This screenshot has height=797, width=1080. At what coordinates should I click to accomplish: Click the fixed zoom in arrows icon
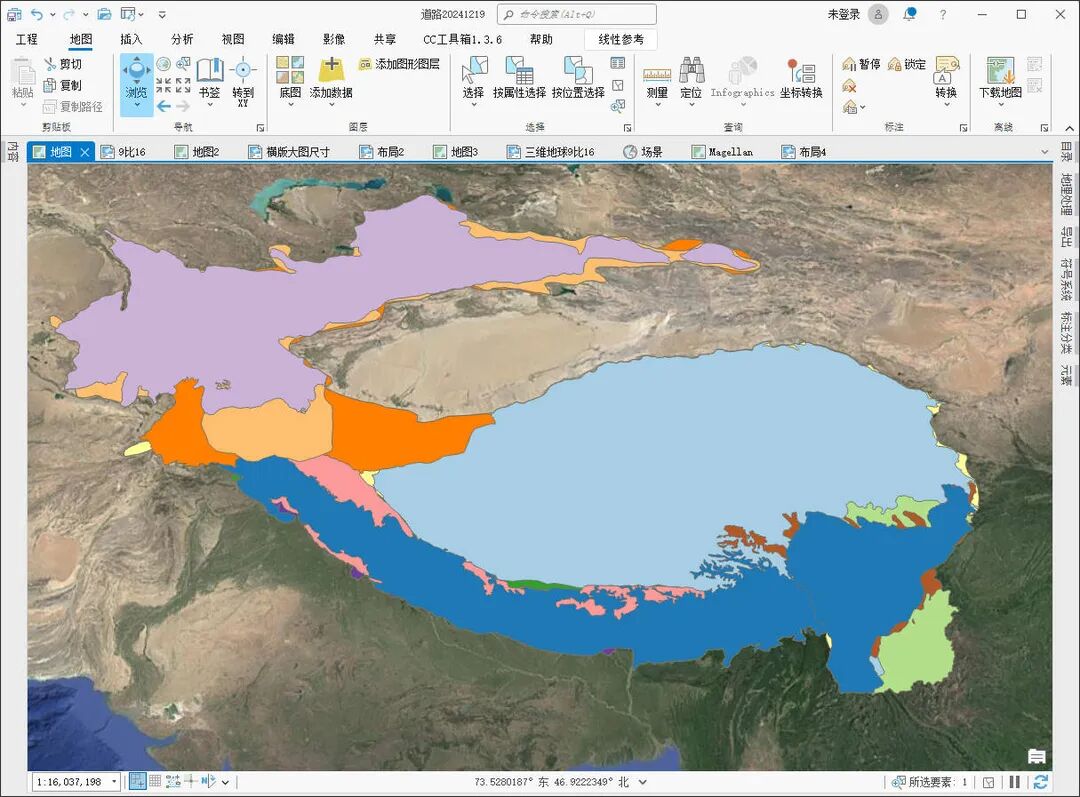point(163,85)
